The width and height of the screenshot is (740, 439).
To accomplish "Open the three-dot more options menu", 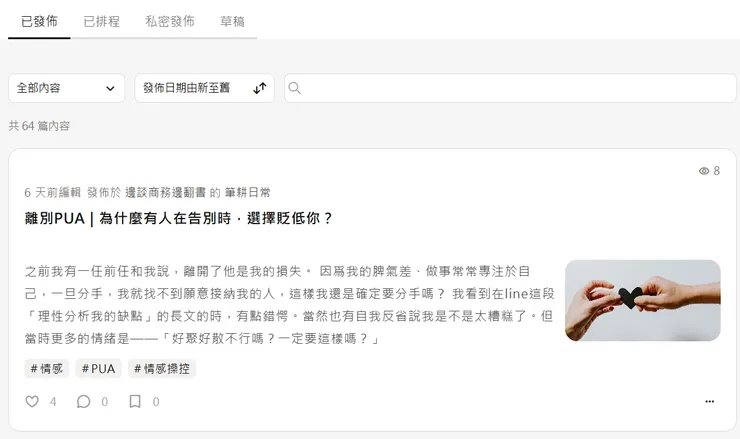I will (x=709, y=401).
